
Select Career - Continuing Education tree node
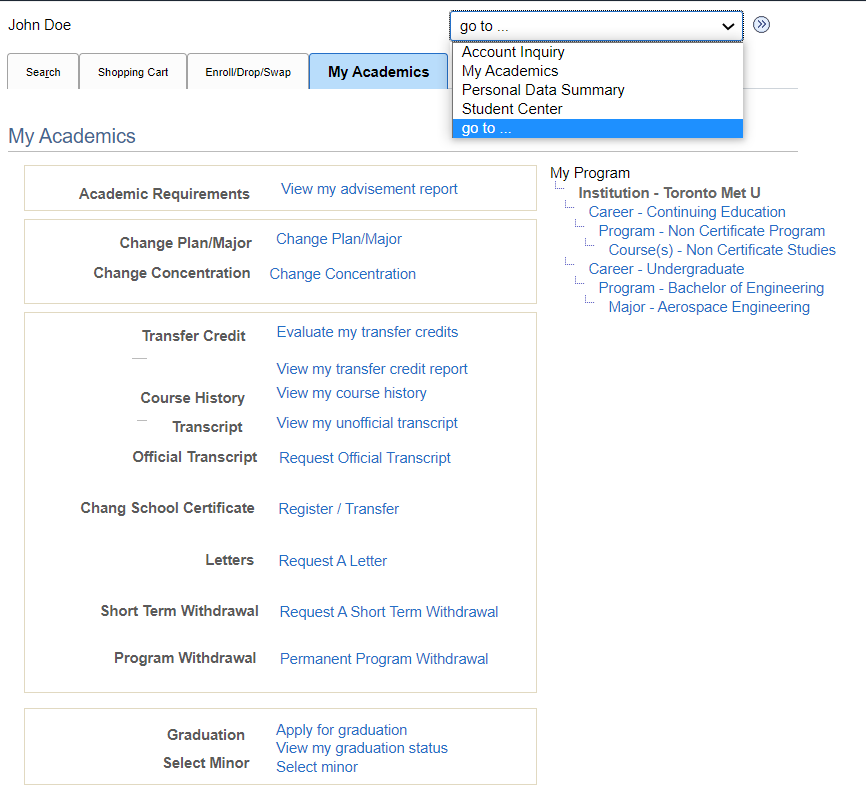pyautogui.click(x=687, y=212)
